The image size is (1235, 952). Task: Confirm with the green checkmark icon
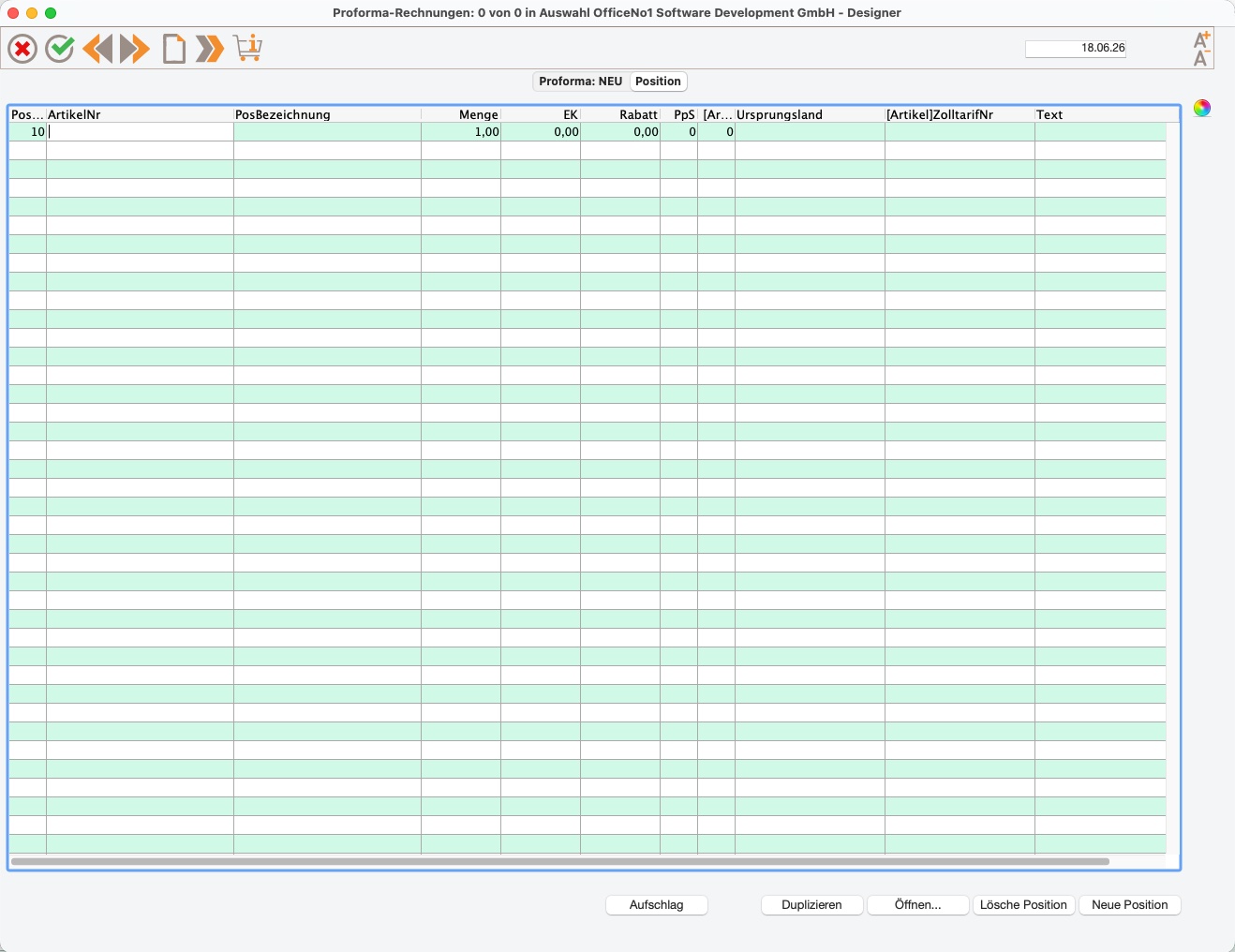(60, 49)
